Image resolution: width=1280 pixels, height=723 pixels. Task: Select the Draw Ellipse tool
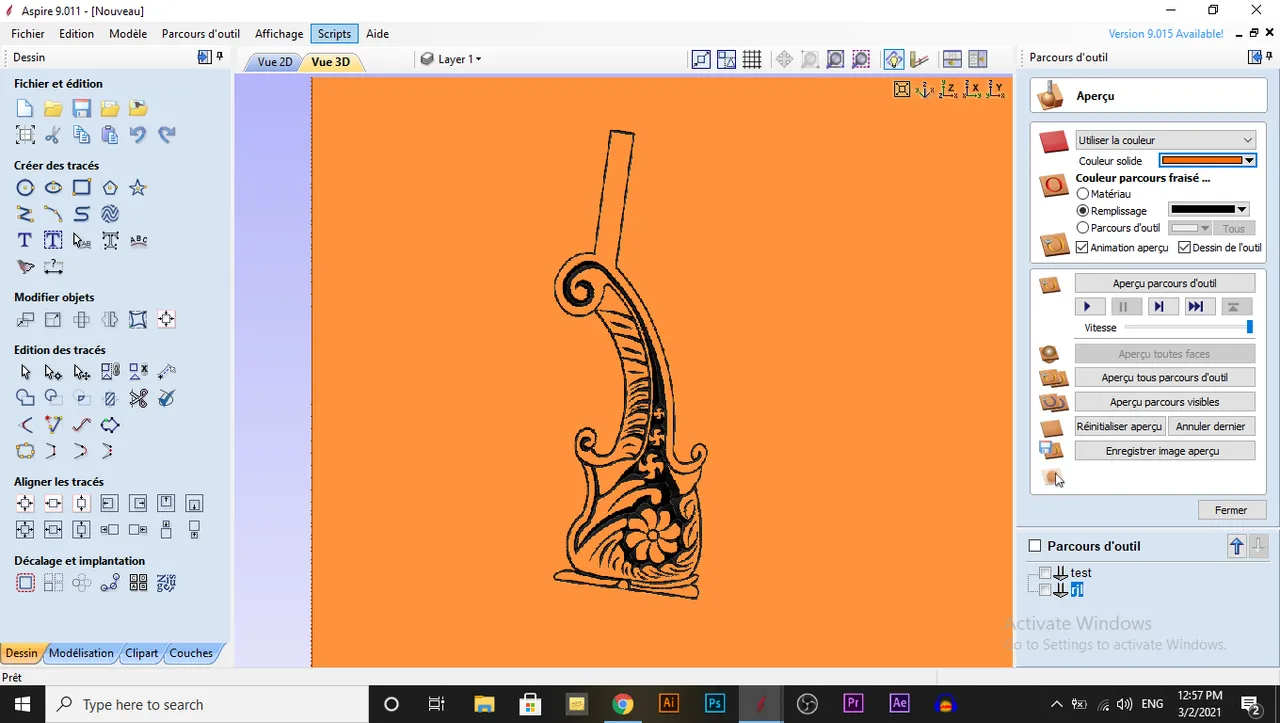click(x=53, y=187)
